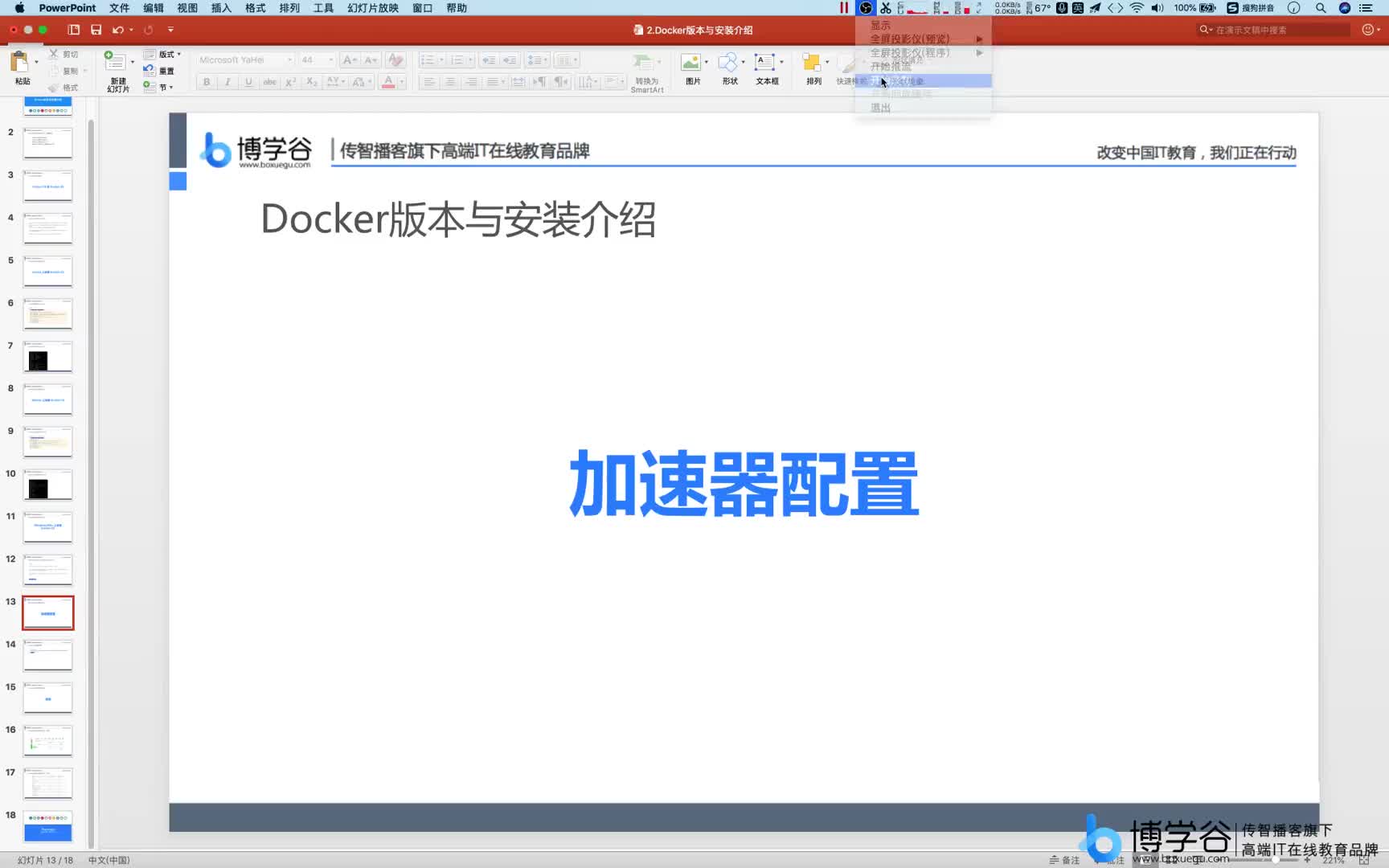Apply numbered list formatting

pos(462,60)
